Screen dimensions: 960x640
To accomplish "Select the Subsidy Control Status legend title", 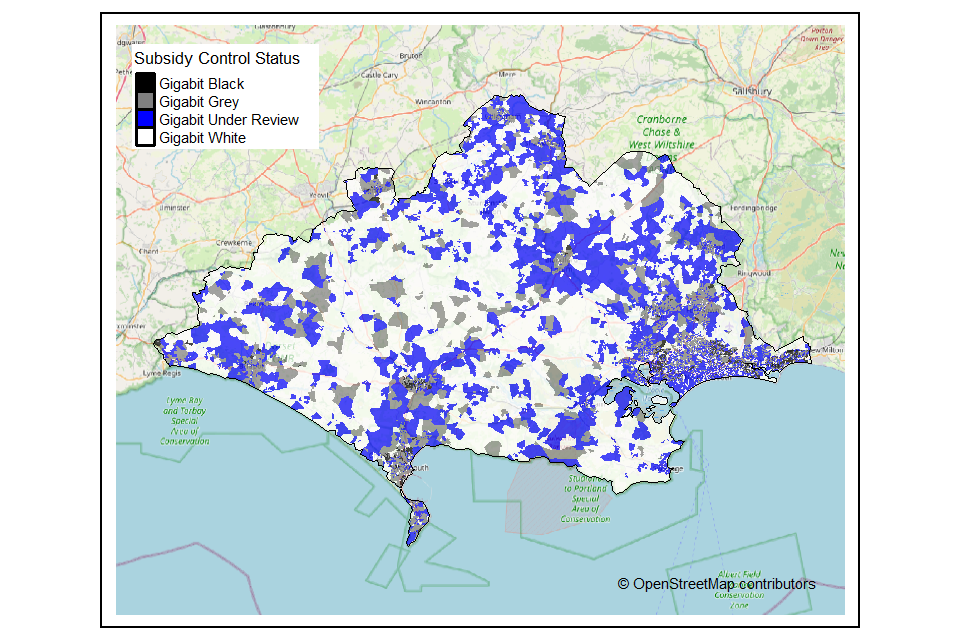I will (x=216, y=59).
